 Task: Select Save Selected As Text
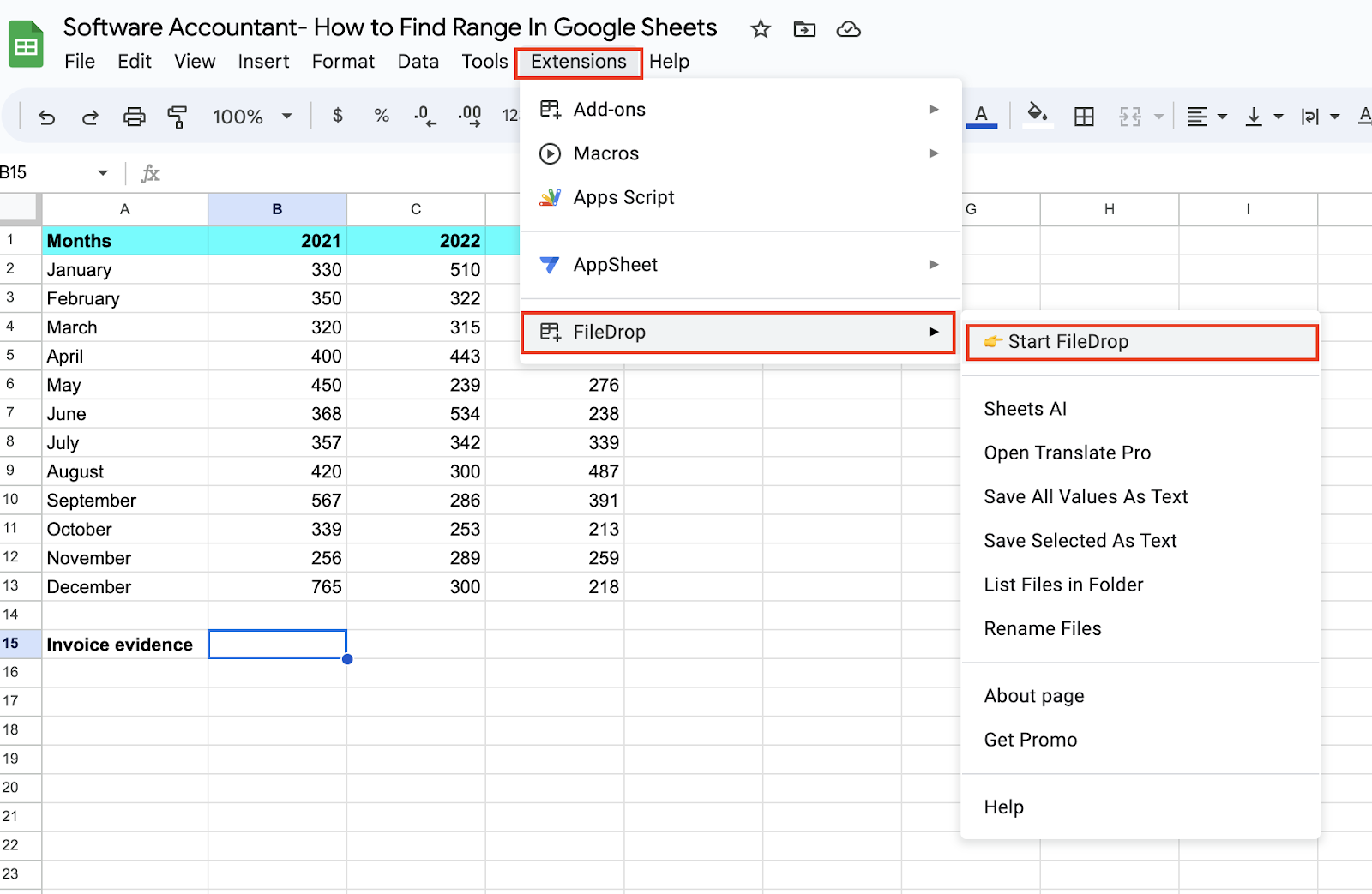[1140, 541]
